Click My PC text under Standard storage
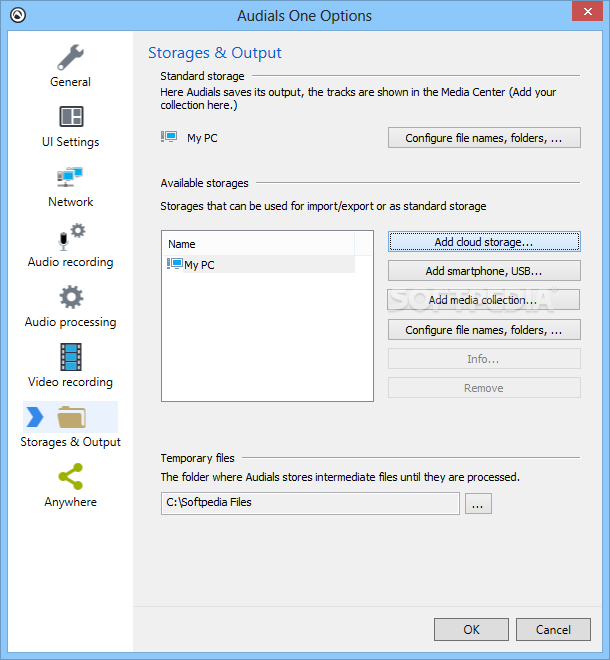 (x=202, y=138)
